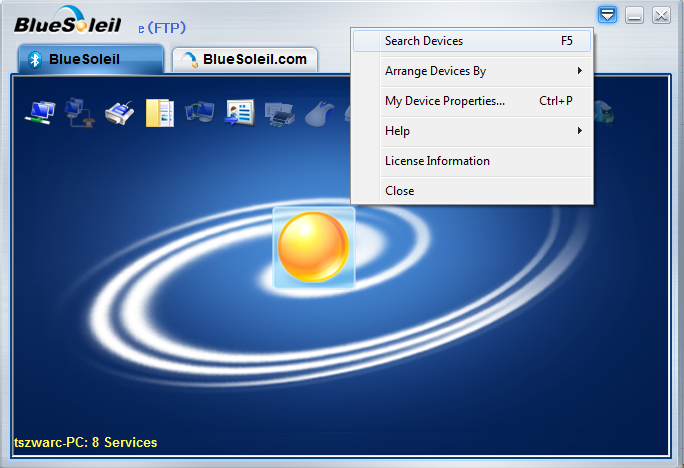Viewport: 684px width, 468px height.
Task: Click the 'tszwarc-PC: 8 Services' status text
Action: (86, 442)
